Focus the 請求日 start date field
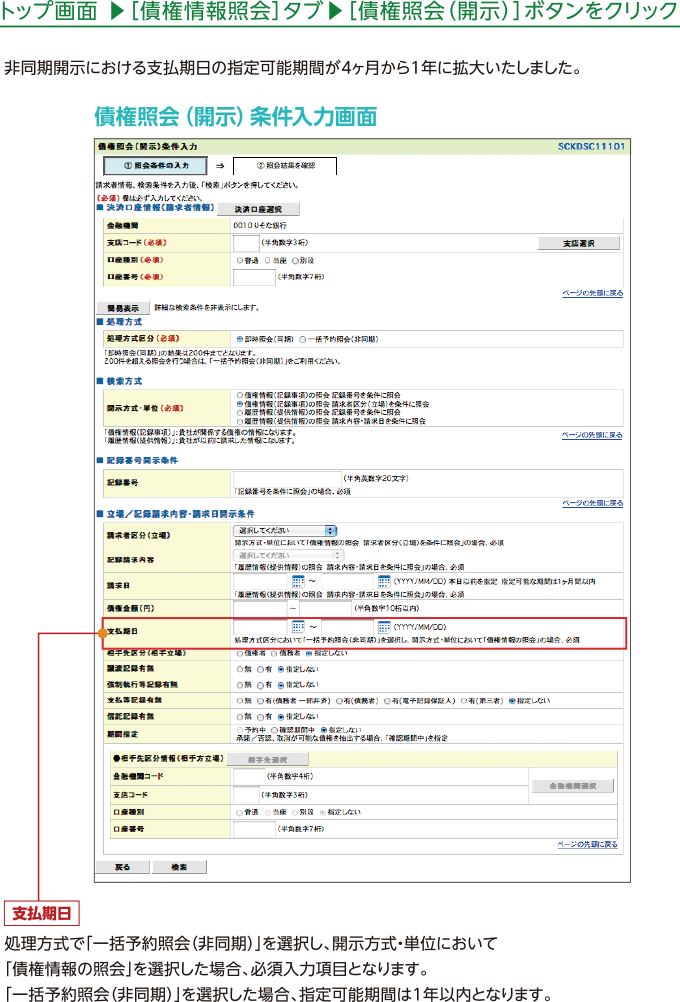The image size is (680, 1002). 261,582
